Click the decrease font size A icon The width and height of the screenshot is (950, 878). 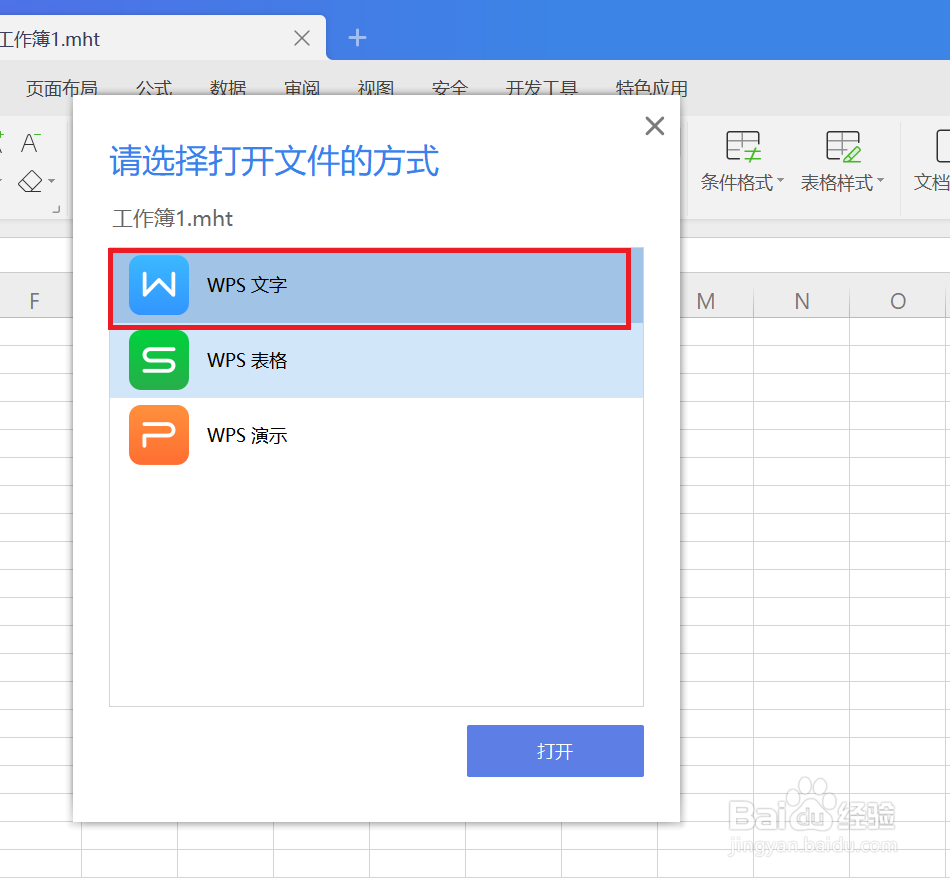pos(30,143)
